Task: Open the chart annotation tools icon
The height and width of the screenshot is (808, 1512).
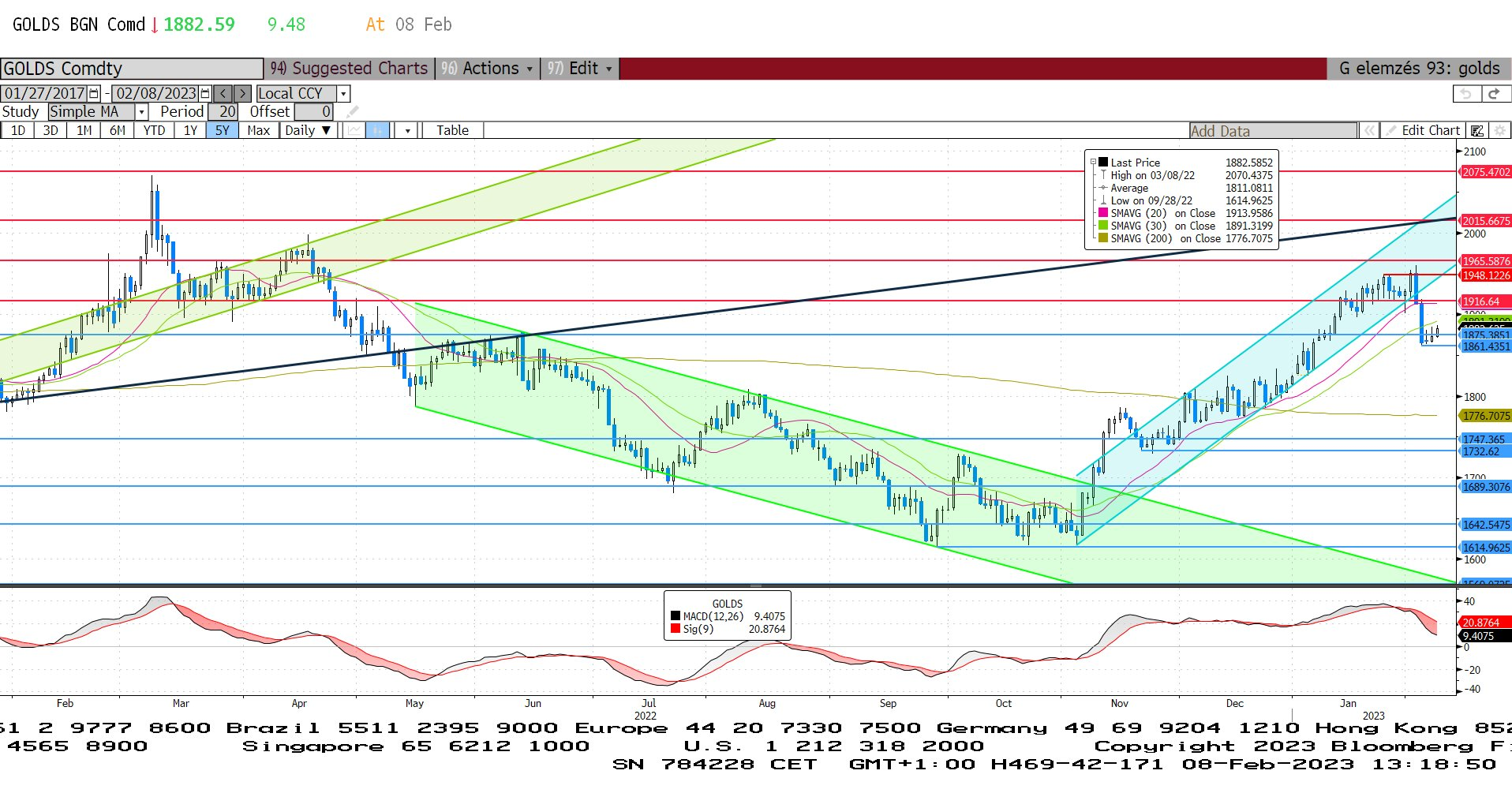Action: pos(1476,130)
